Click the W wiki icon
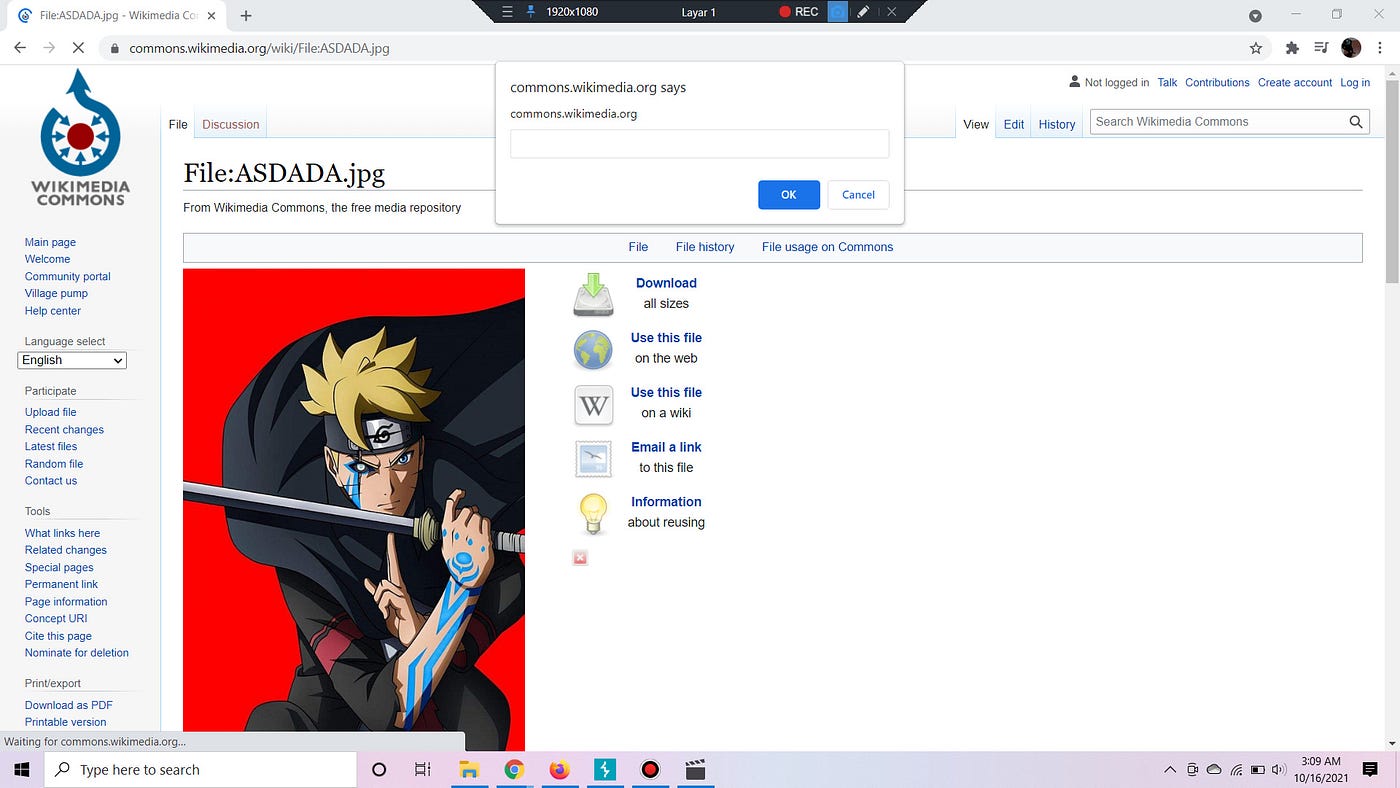Image resolution: width=1400 pixels, height=788 pixels. coord(593,405)
